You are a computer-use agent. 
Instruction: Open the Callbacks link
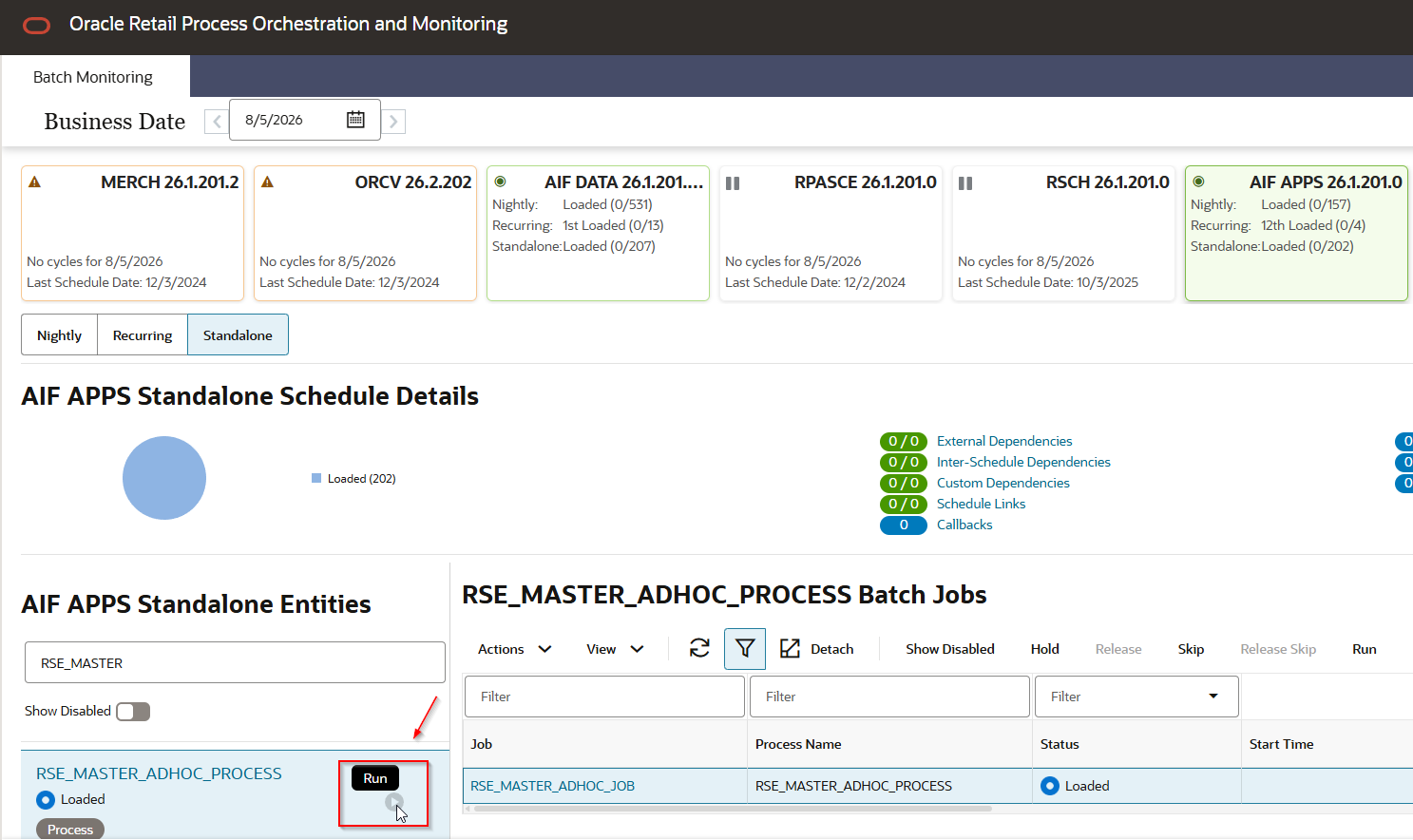click(x=964, y=525)
